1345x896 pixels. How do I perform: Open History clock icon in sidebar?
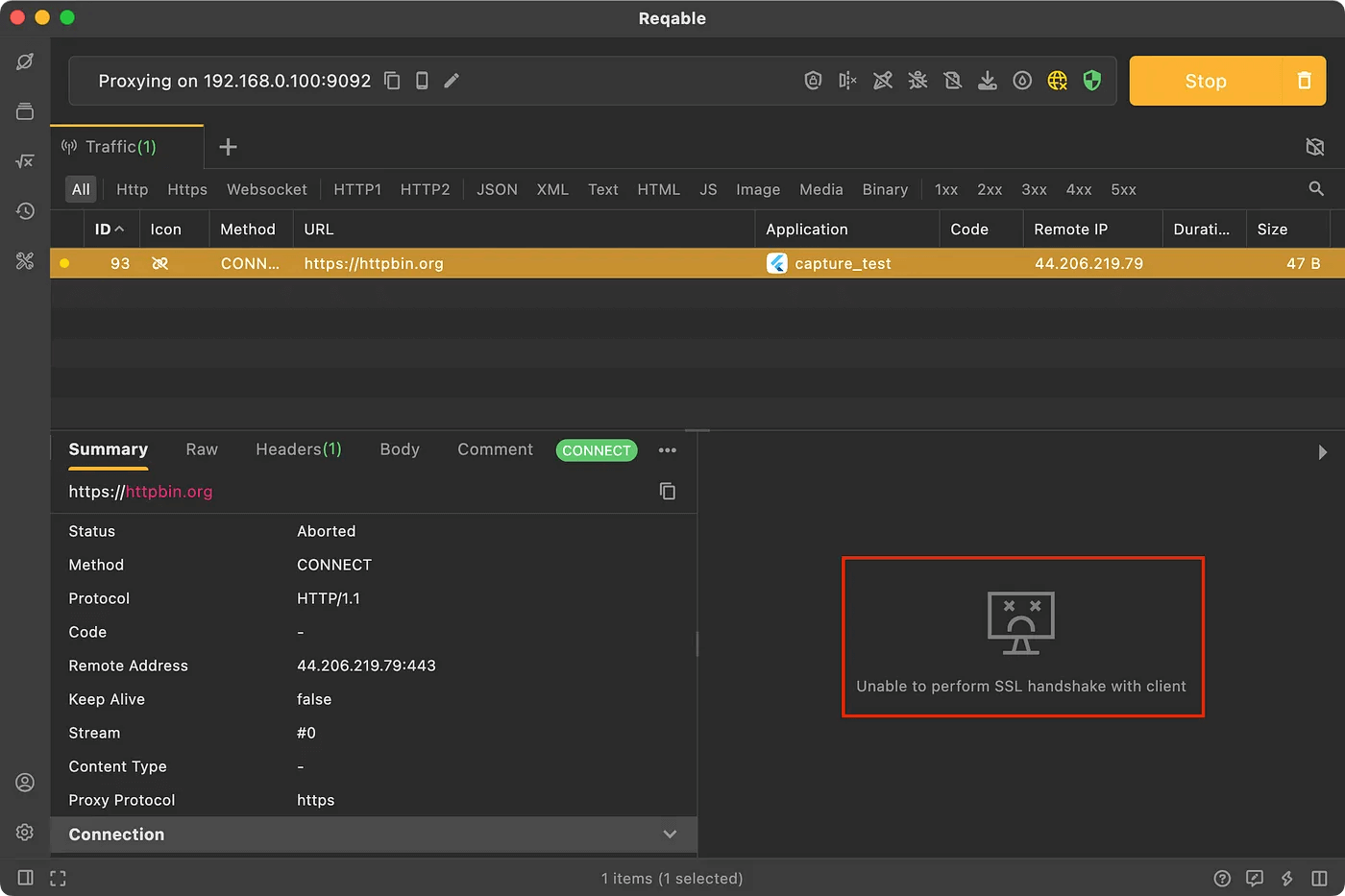click(x=25, y=210)
